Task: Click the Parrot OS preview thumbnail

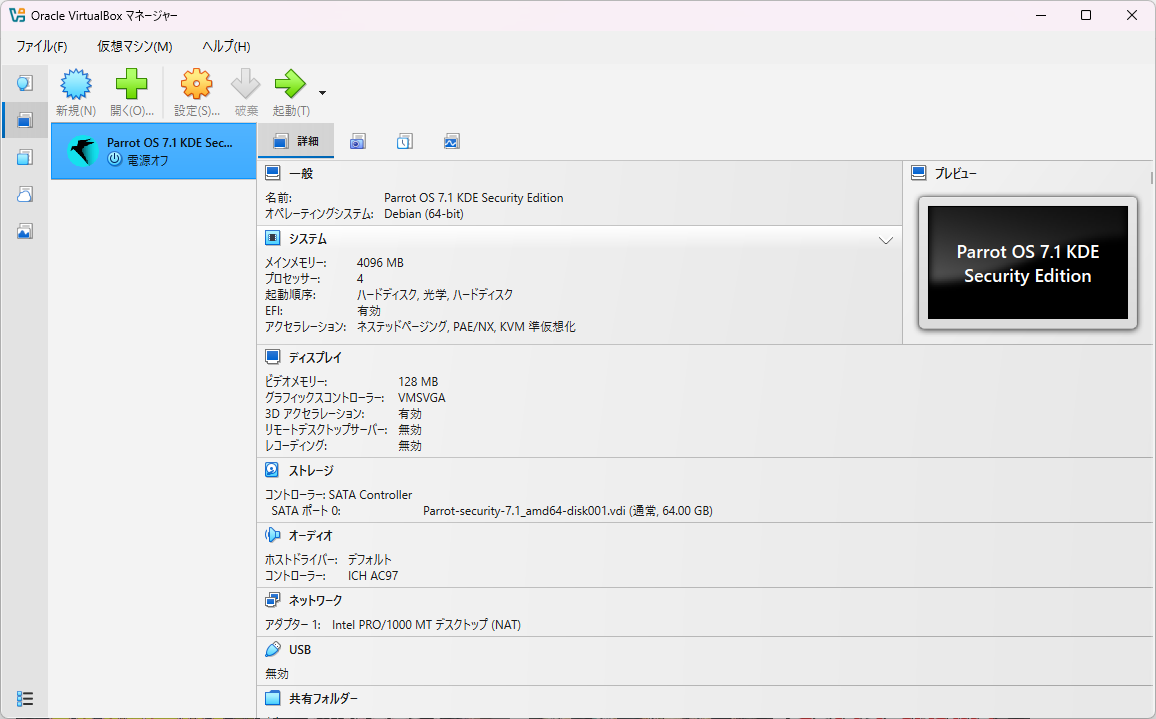Action: [1028, 263]
